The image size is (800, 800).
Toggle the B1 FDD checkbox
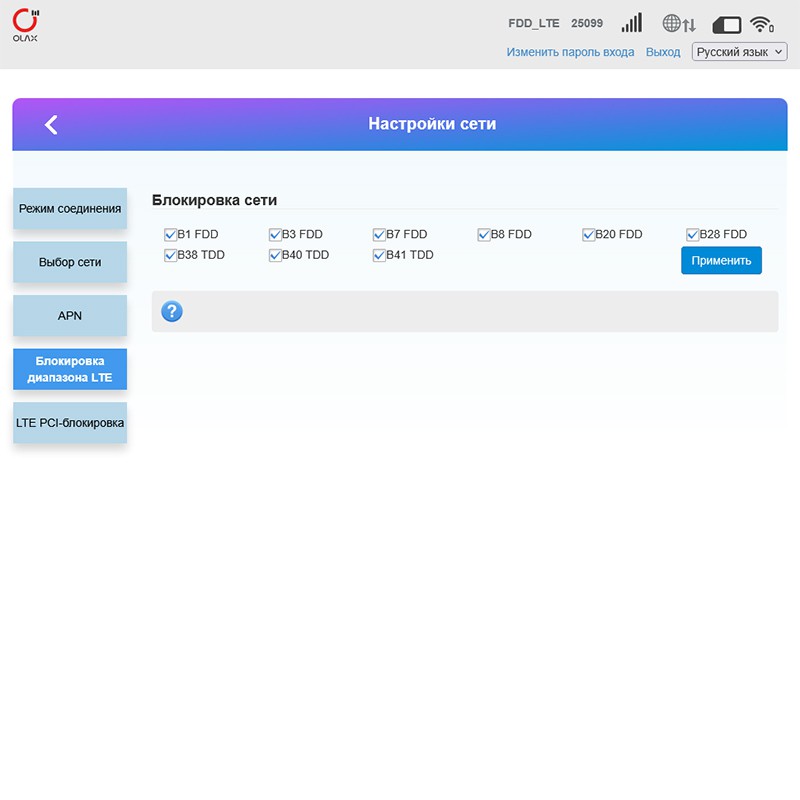(x=170, y=235)
